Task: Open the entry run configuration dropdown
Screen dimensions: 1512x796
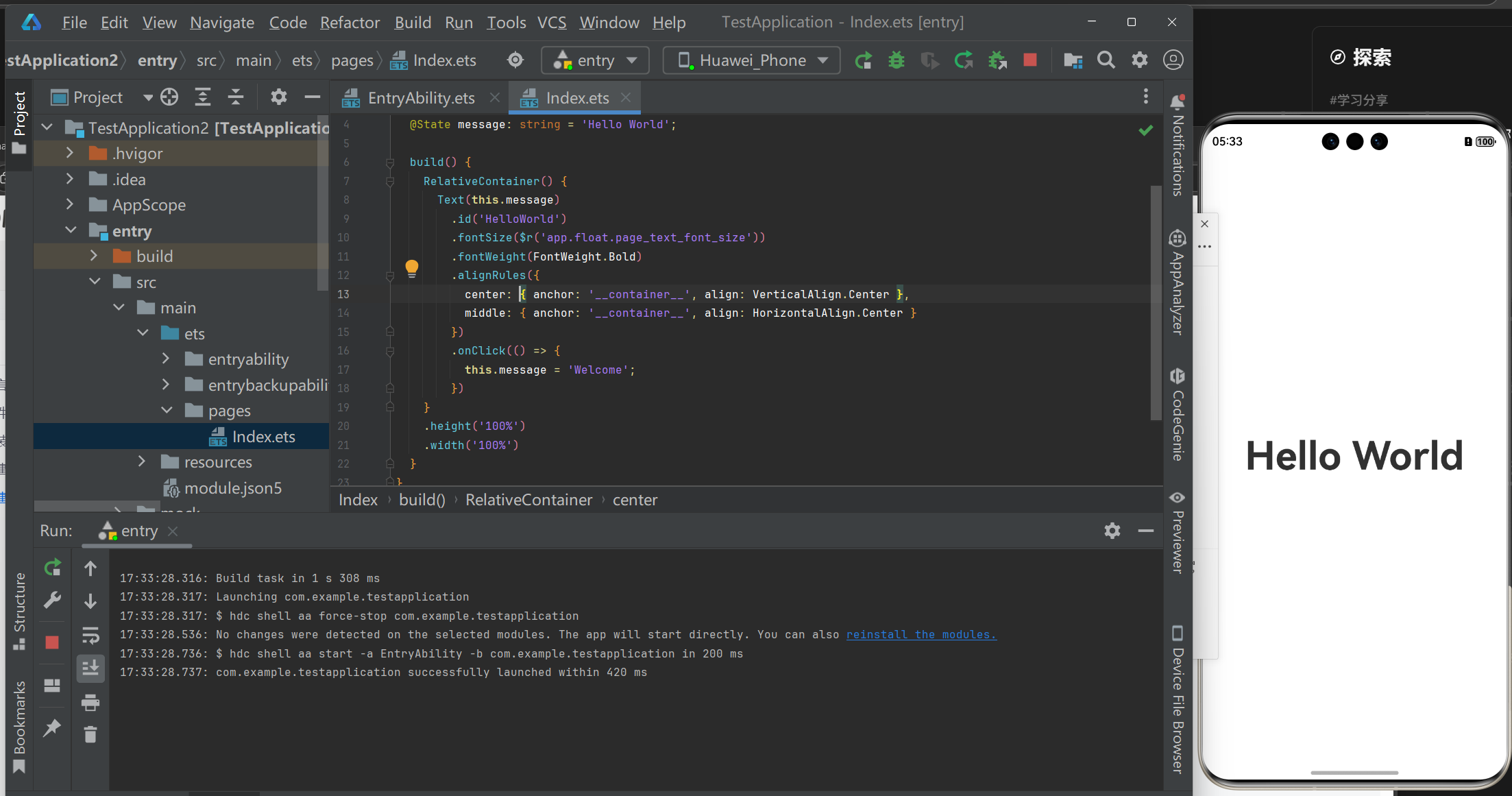Action: (595, 60)
